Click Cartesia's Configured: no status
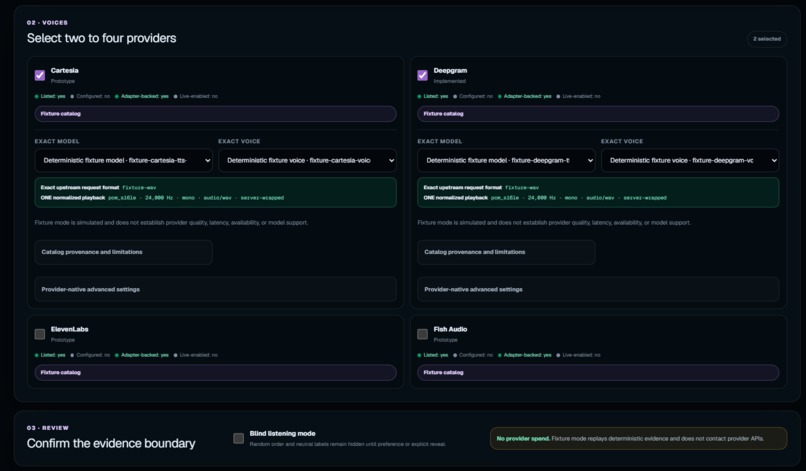The width and height of the screenshot is (806, 471). tap(90, 96)
